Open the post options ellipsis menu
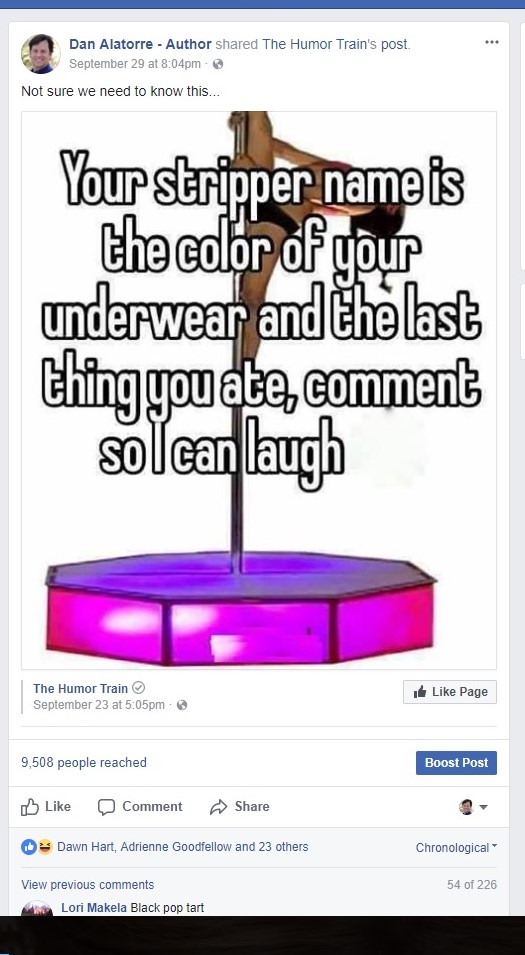This screenshot has height=955, width=525. coord(492,42)
